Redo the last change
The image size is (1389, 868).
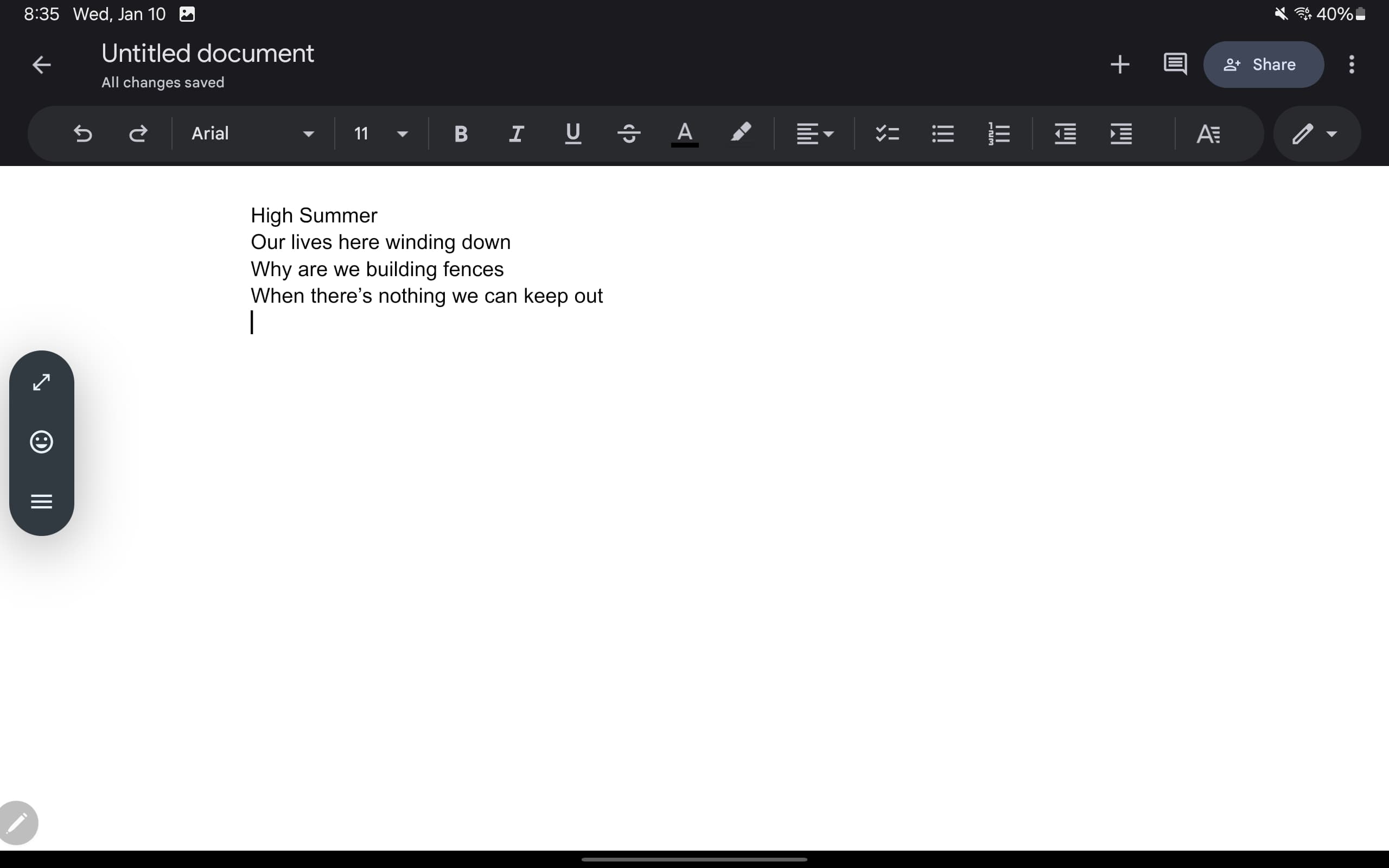pyautogui.click(x=138, y=134)
